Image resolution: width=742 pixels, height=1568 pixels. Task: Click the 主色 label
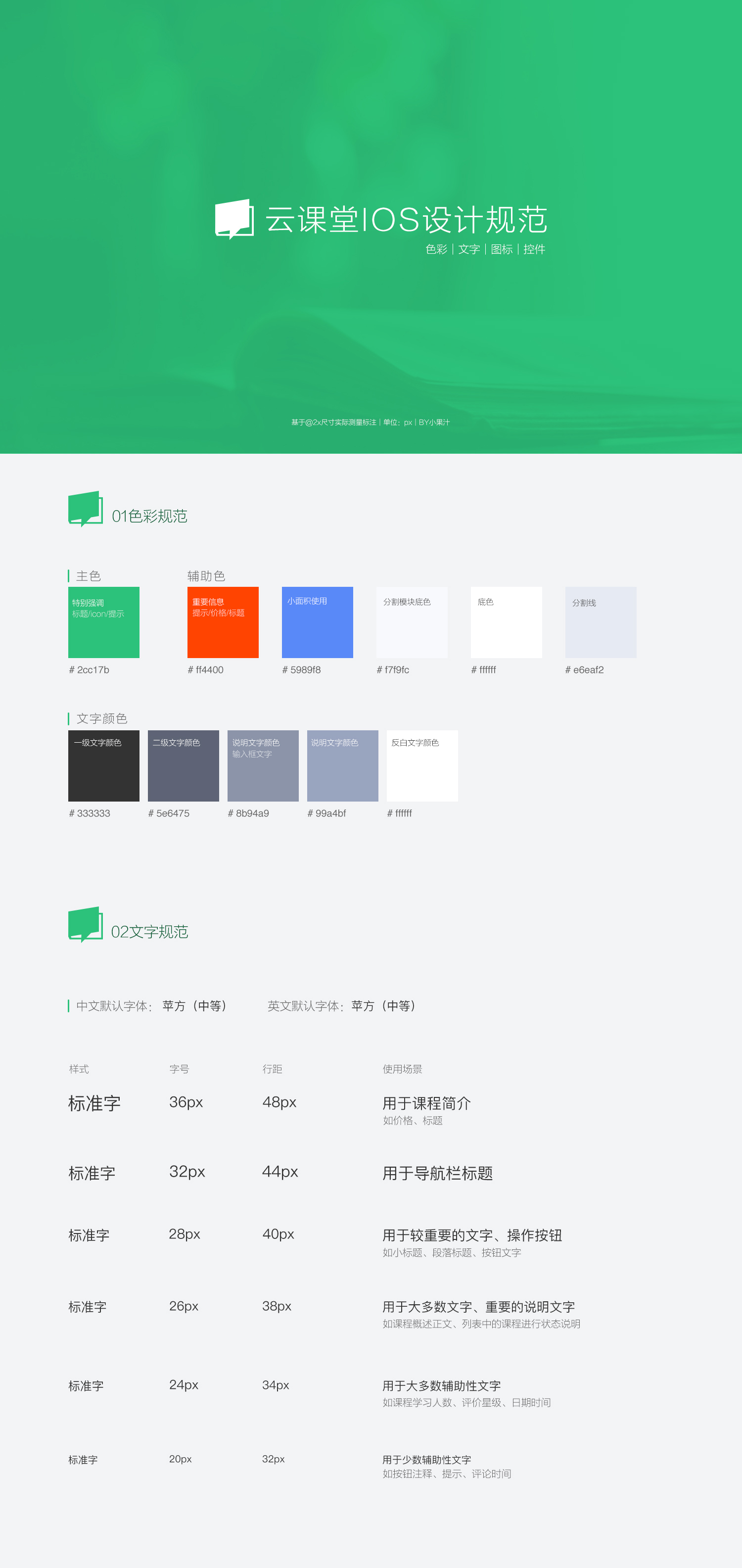click(88, 576)
